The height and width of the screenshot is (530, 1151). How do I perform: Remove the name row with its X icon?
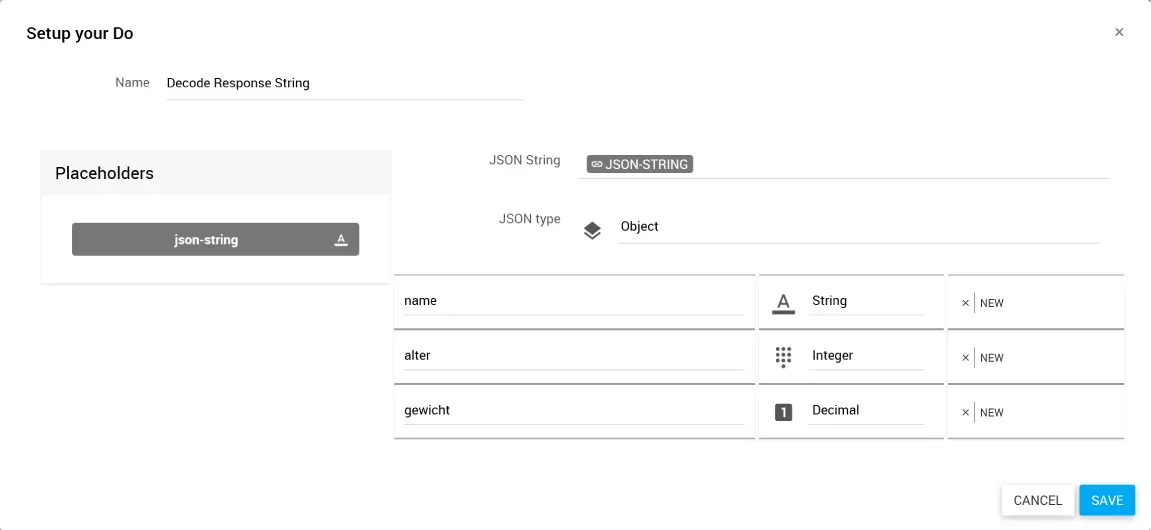pos(965,303)
